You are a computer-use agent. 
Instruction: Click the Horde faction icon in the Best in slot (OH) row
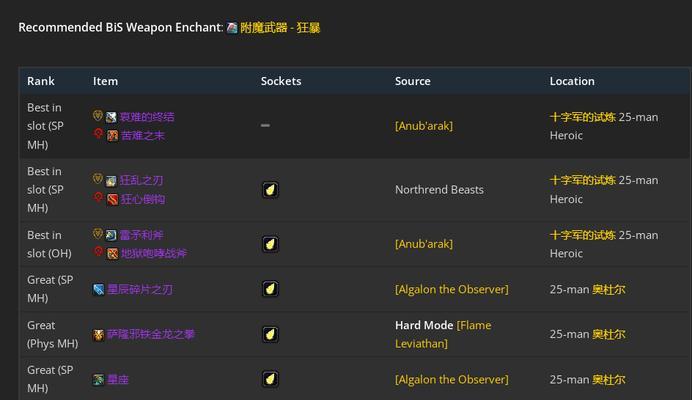pyautogui.click(x=98, y=252)
